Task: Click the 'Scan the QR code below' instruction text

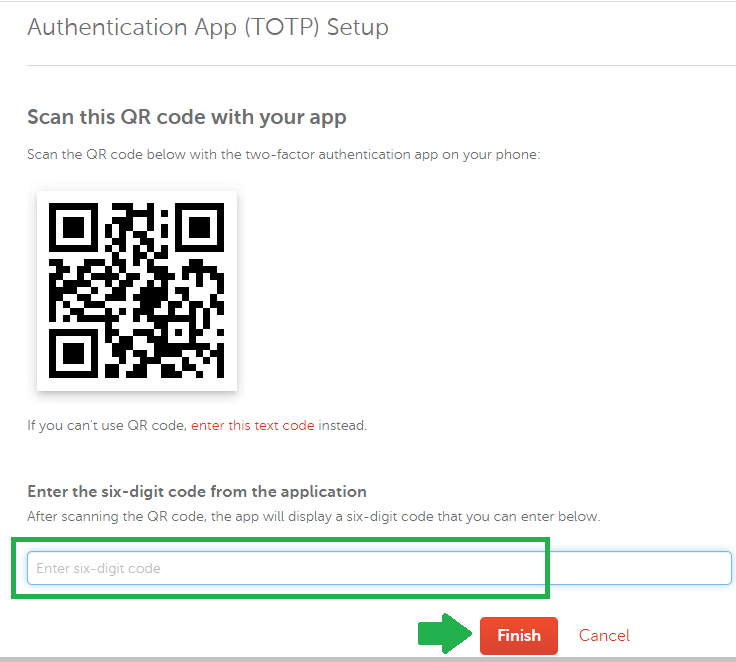Action: click(x=284, y=154)
